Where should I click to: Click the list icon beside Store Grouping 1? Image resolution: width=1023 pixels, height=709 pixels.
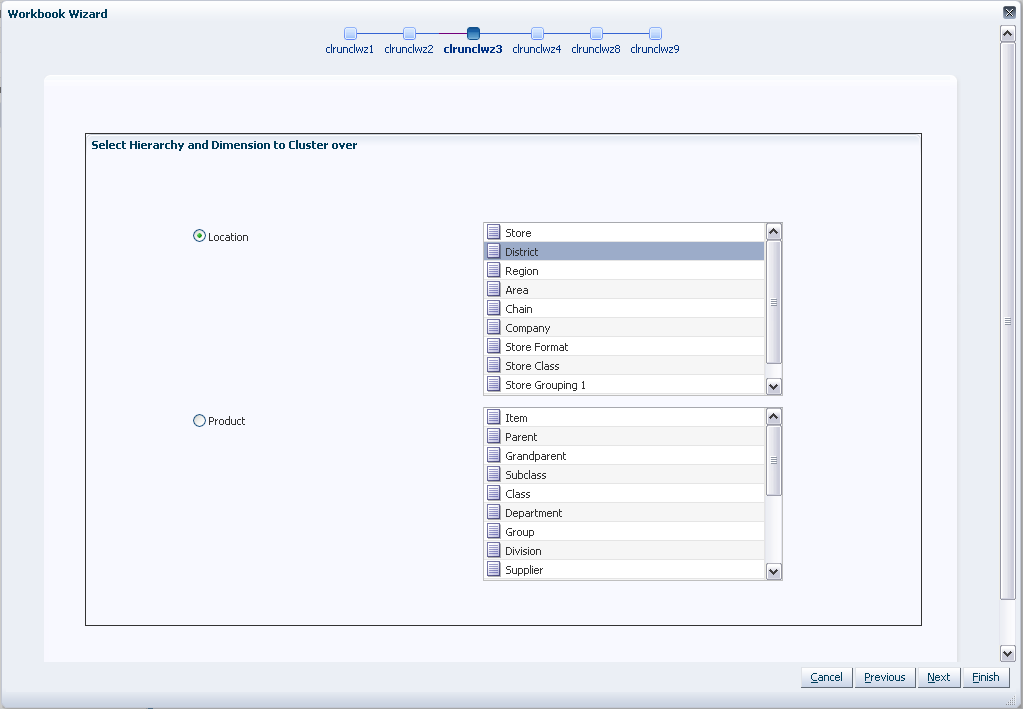point(494,384)
